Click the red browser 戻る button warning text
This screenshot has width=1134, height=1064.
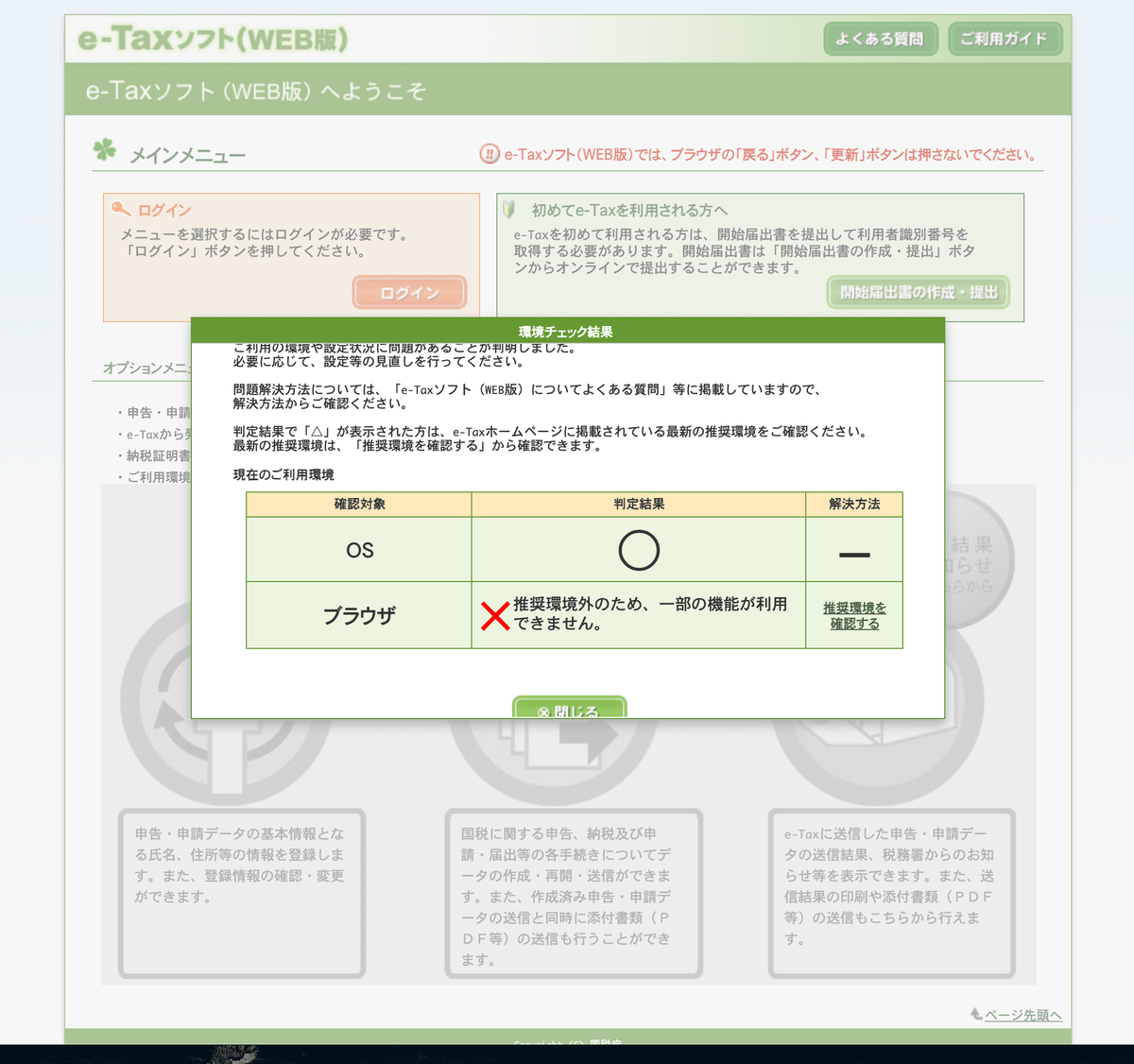(x=770, y=154)
